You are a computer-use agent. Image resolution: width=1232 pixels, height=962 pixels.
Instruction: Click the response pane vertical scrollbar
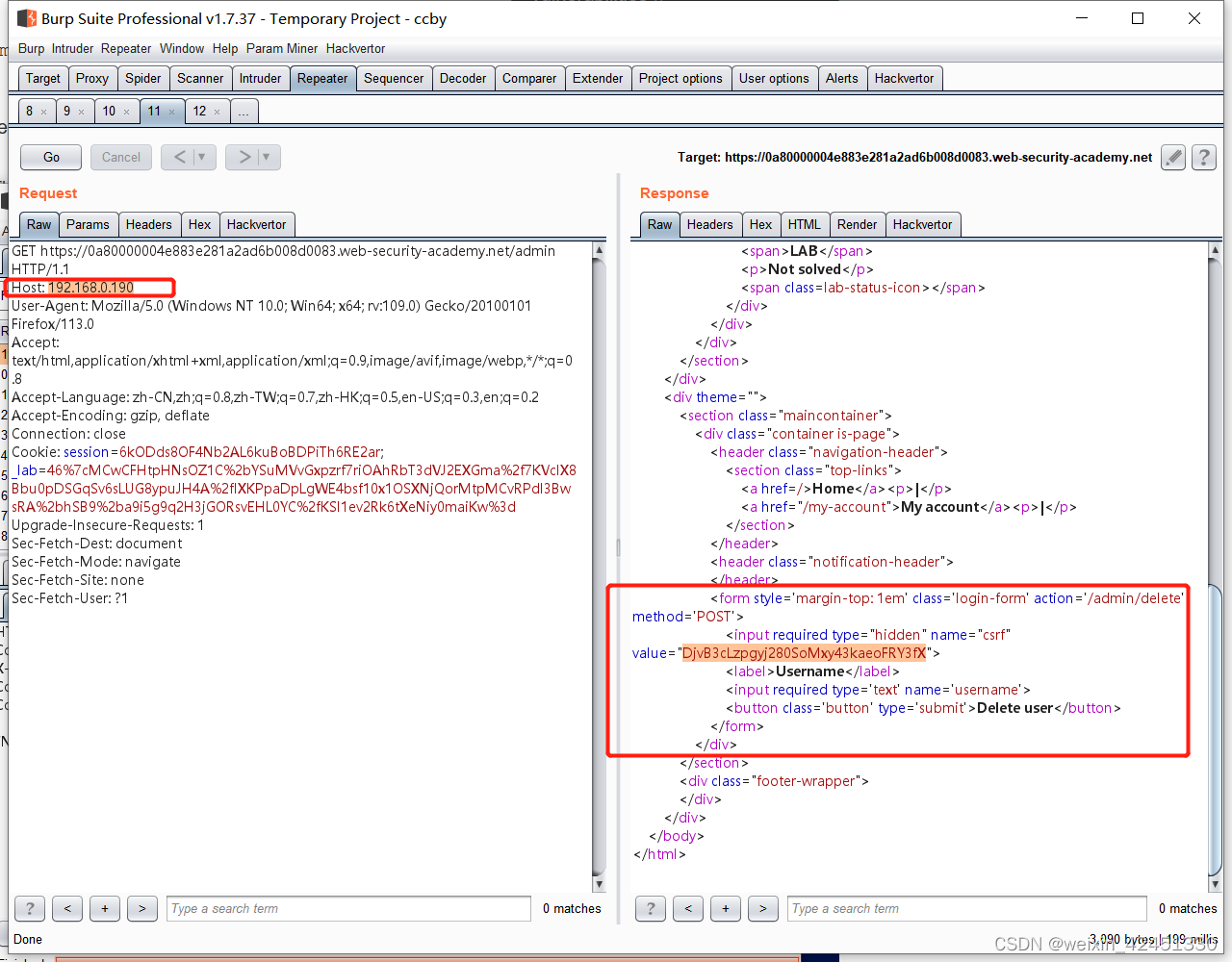[1214, 568]
